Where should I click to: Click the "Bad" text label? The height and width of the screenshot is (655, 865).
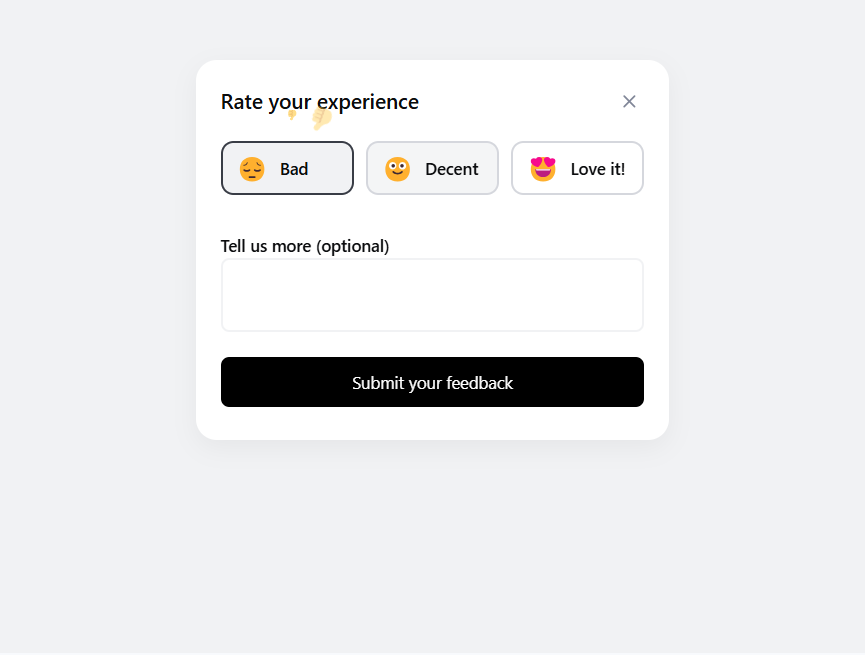[294, 169]
